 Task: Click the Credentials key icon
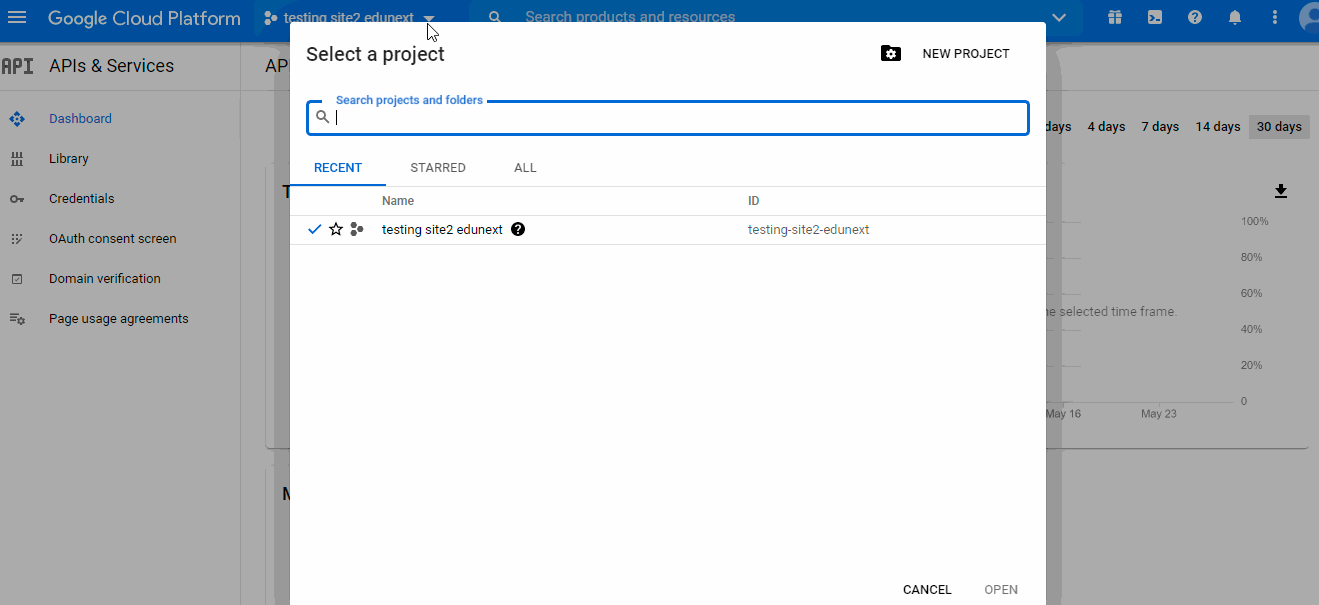17,199
